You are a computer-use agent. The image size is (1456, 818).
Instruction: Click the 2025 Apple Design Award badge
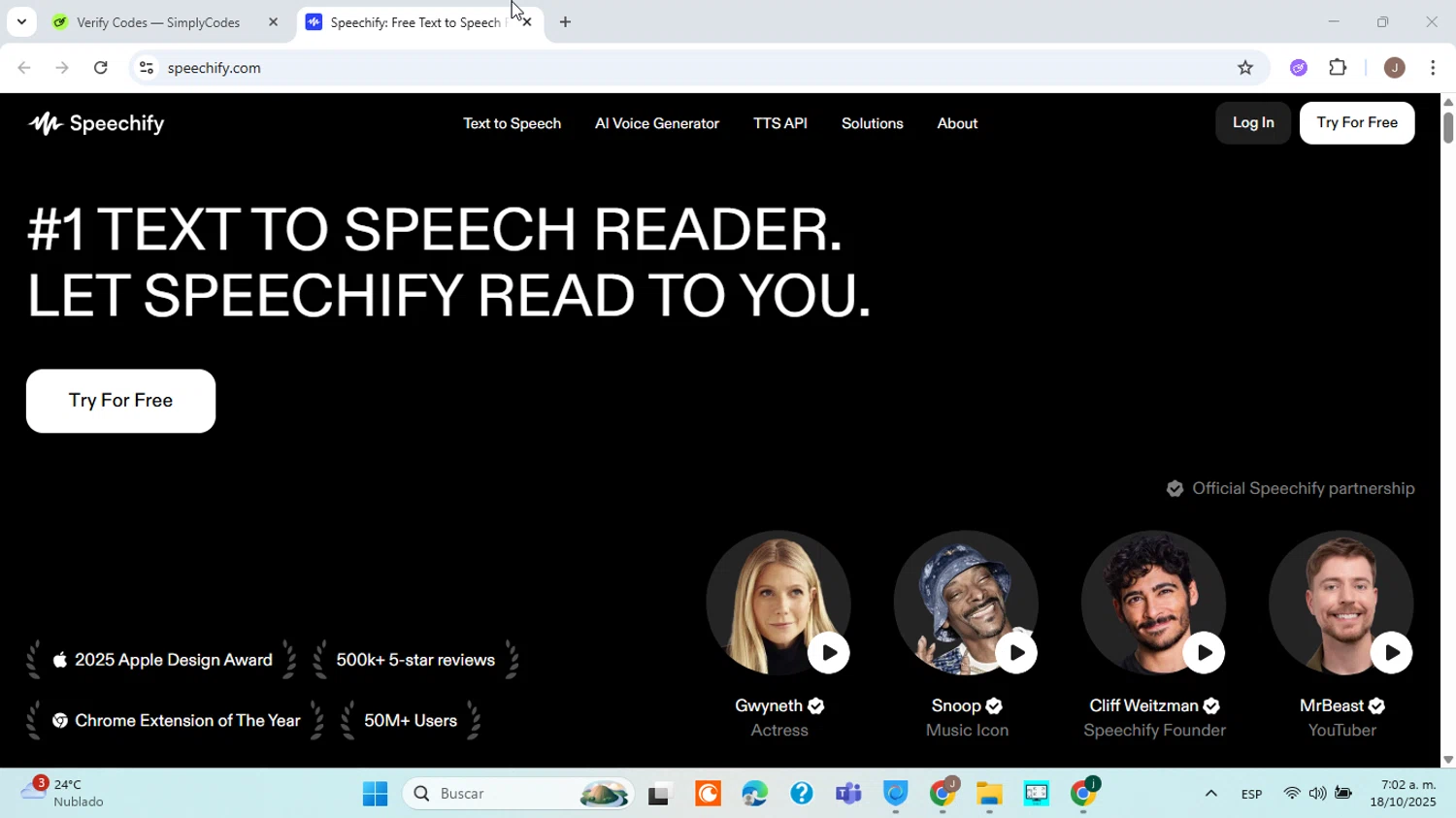coord(161,660)
